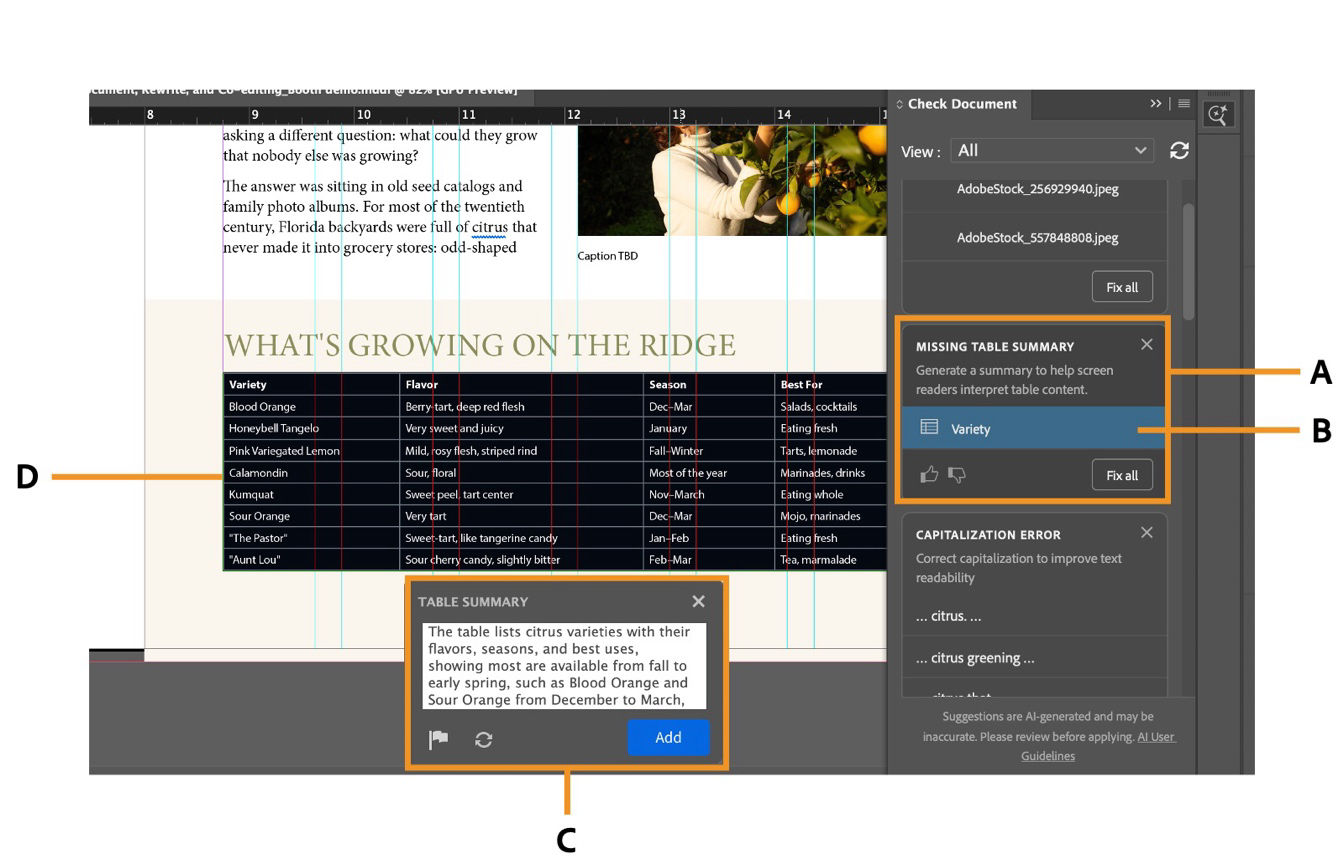Screen dimensions: 1344x864
Task: Click the "Most of the year" cell
Action: (x=709, y=472)
